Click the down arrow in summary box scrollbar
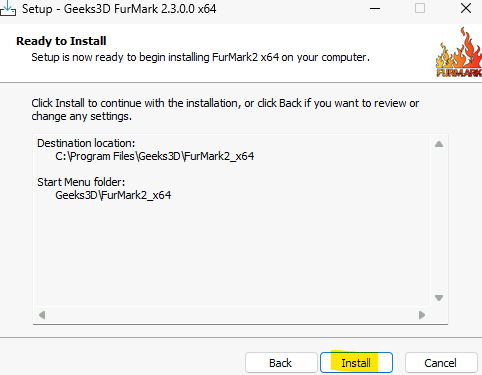 [x=439, y=298]
